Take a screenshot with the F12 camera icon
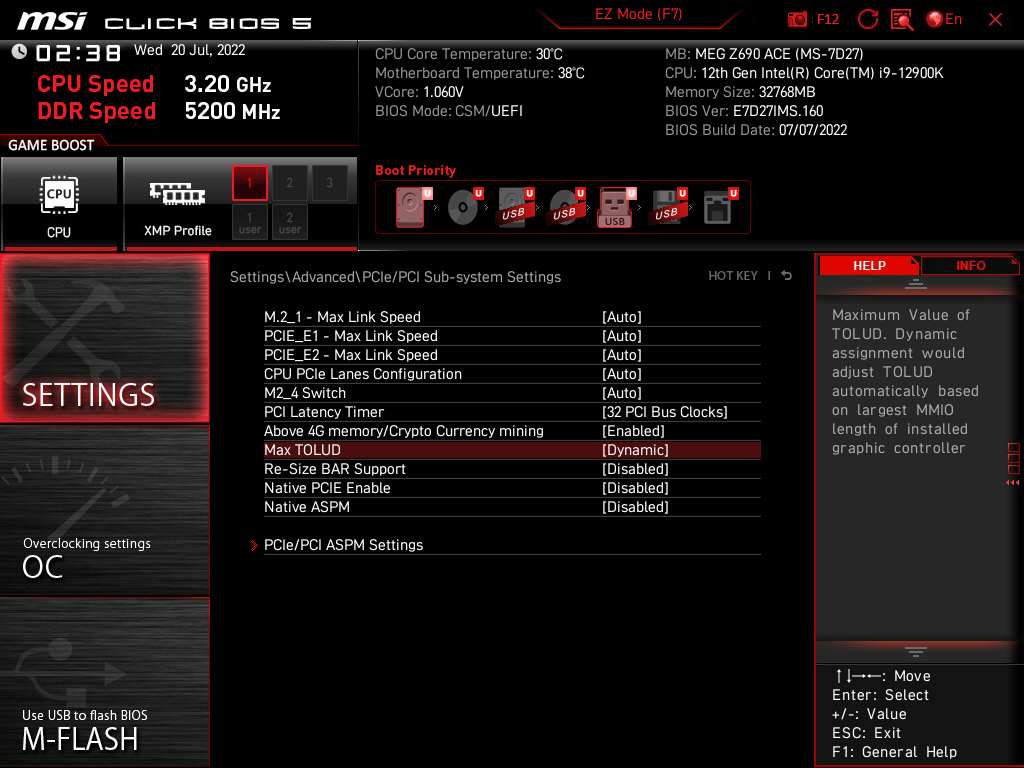 pyautogui.click(x=797, y=20)
